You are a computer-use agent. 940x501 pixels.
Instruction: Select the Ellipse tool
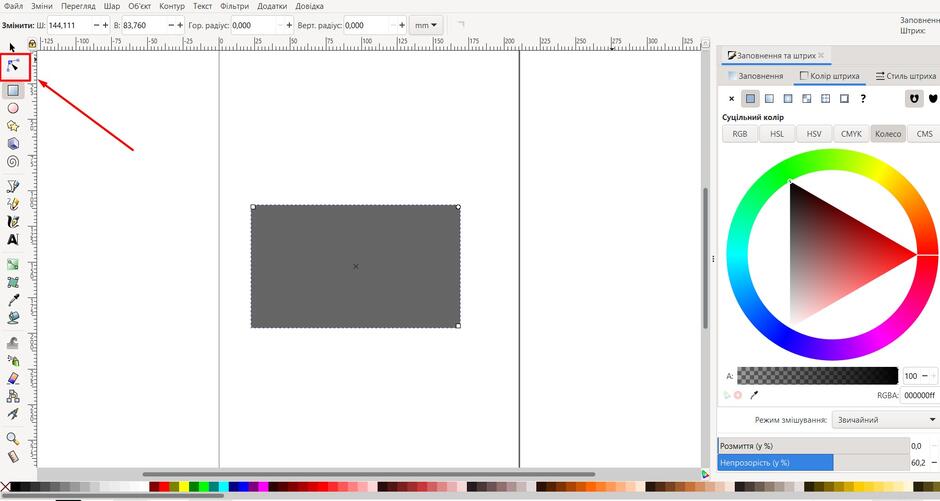13,108
